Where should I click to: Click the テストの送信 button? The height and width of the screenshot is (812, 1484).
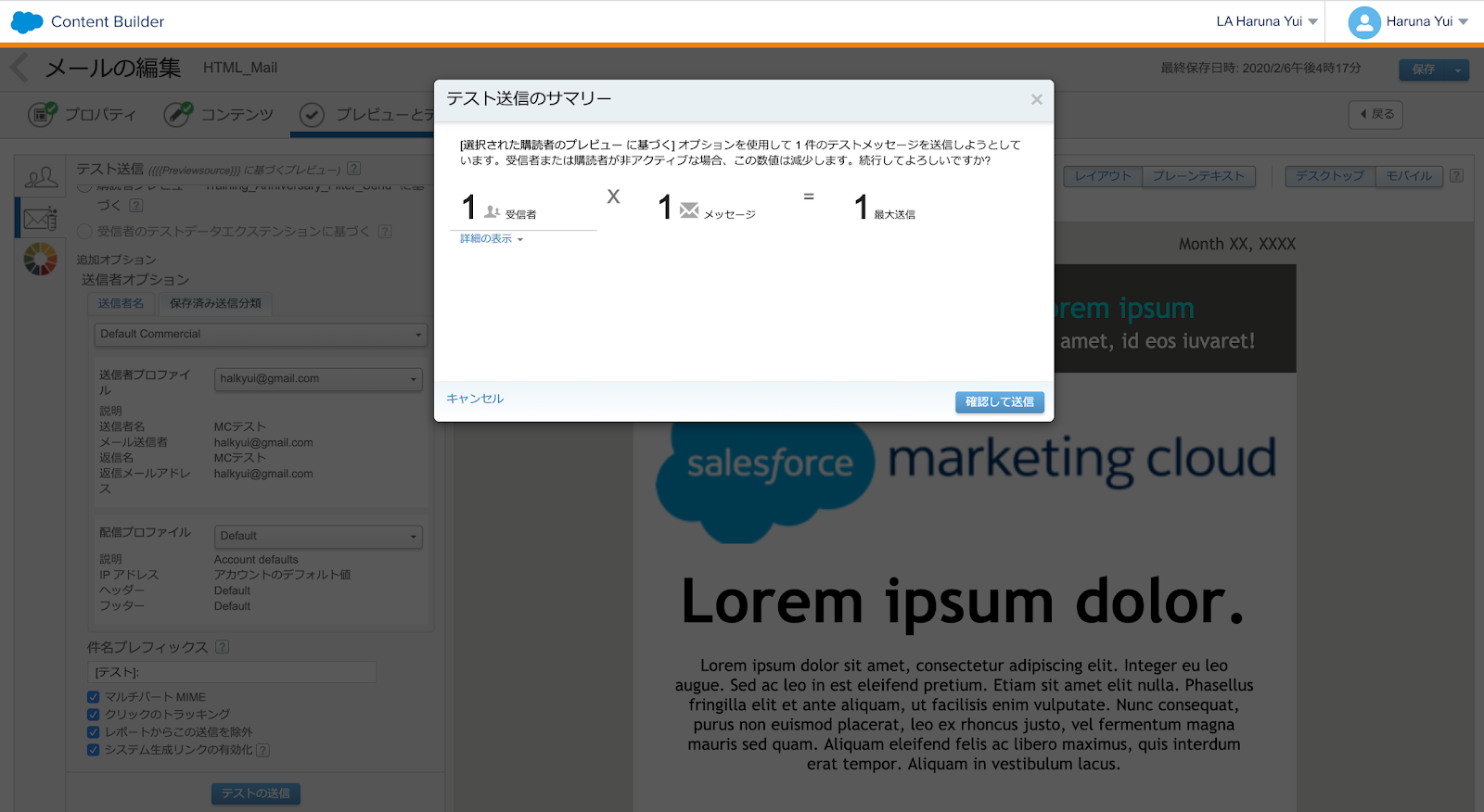tap(256, 793)
